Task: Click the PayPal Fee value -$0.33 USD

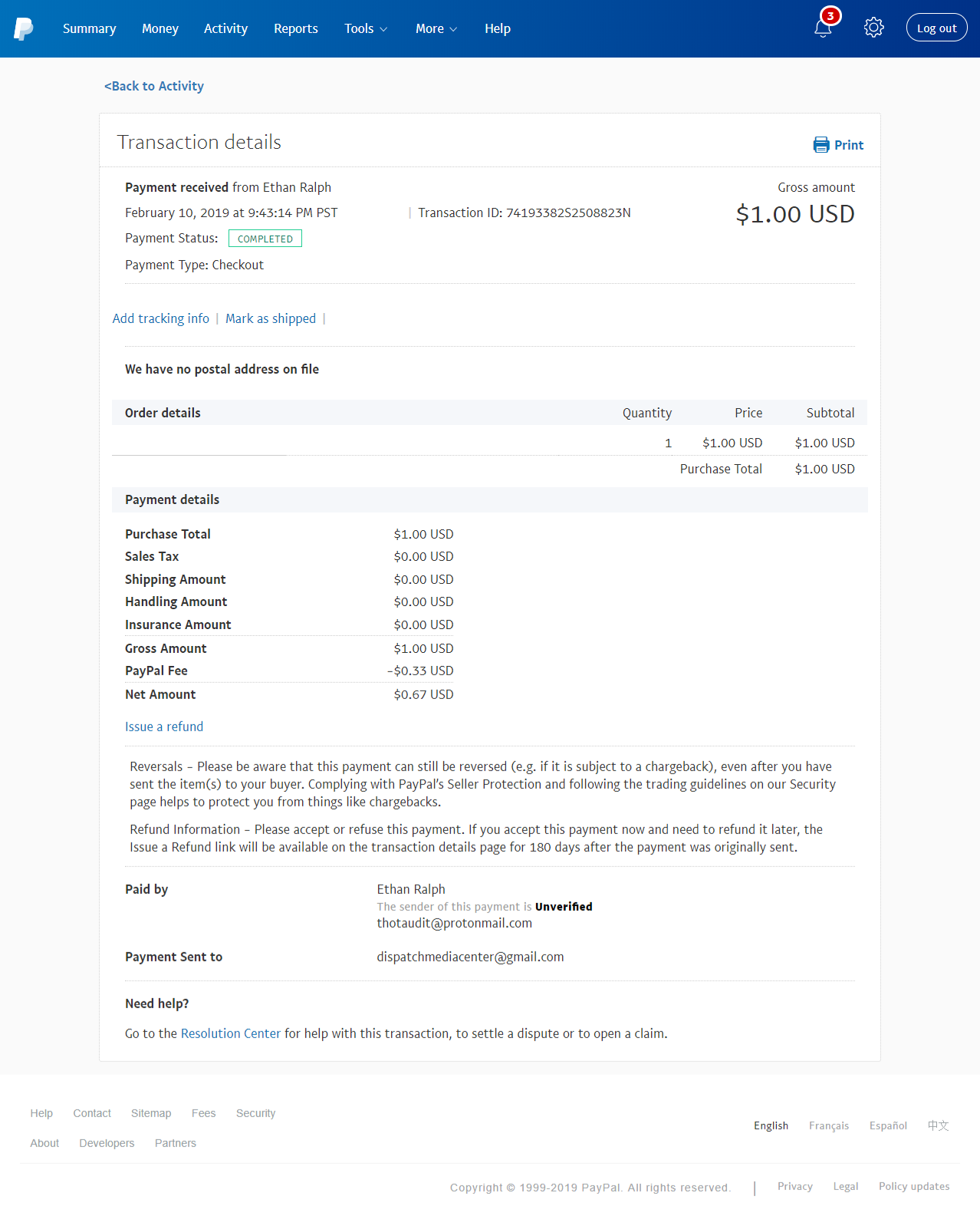Action: pos(420,671)
